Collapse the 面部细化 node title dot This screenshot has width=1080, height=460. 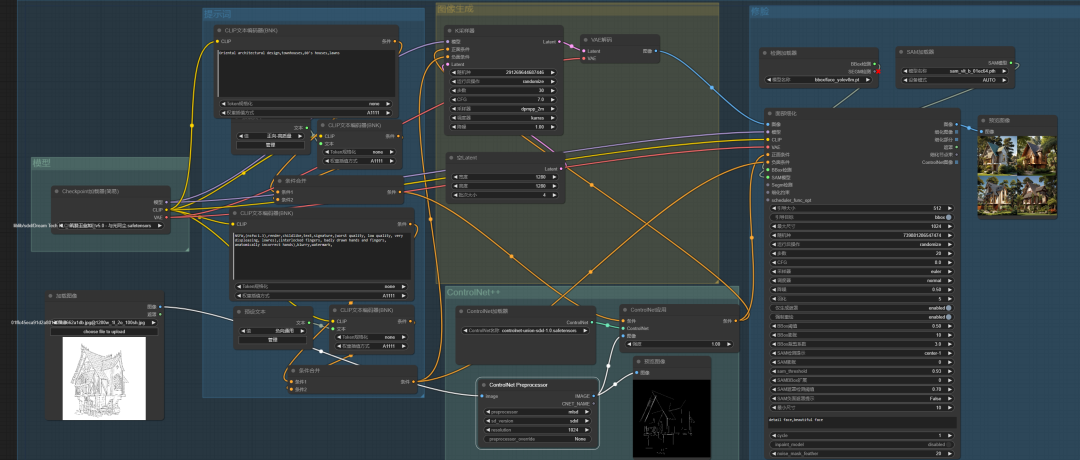(771, 114)
